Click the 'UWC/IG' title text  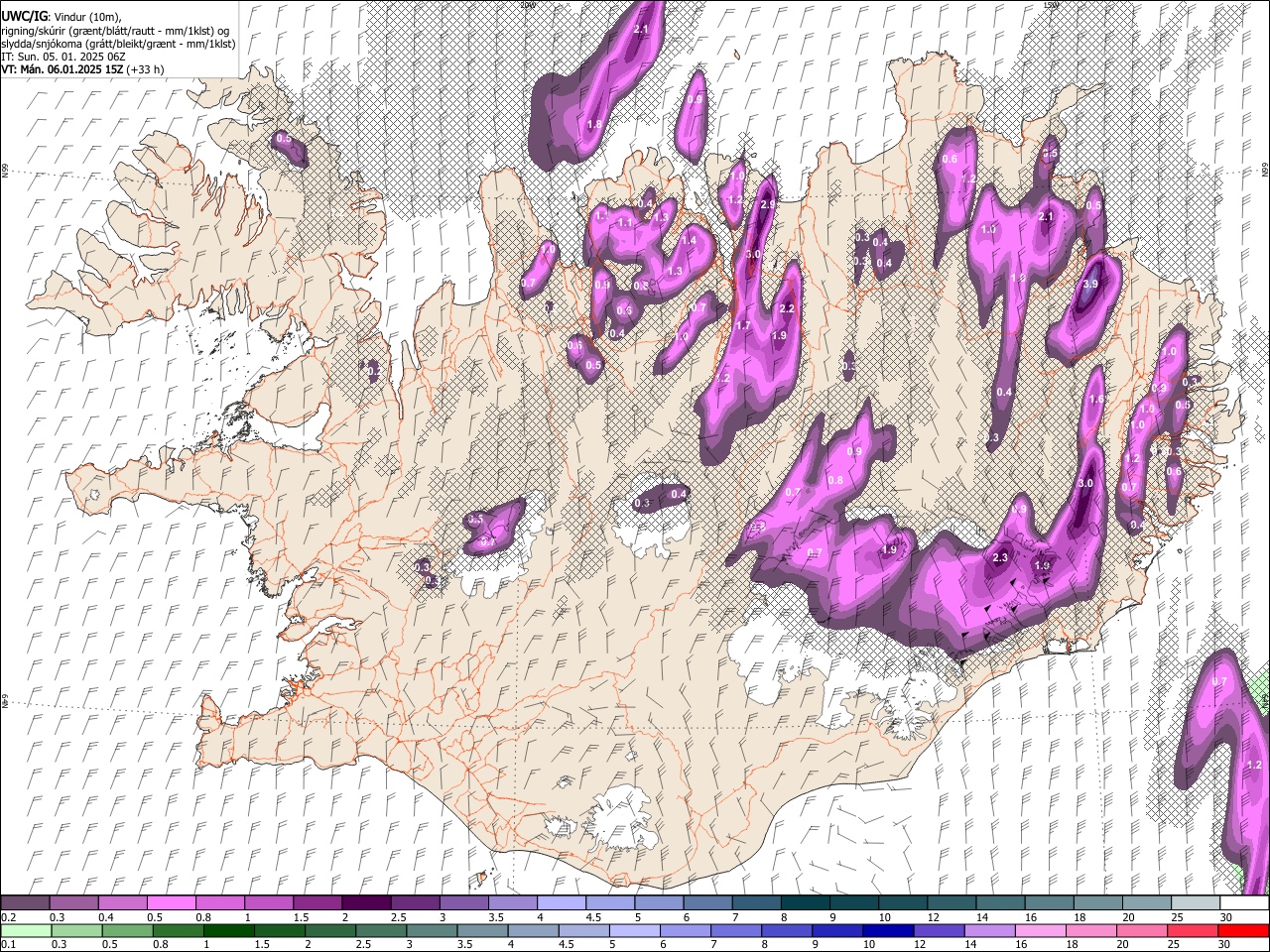[23, 16]
